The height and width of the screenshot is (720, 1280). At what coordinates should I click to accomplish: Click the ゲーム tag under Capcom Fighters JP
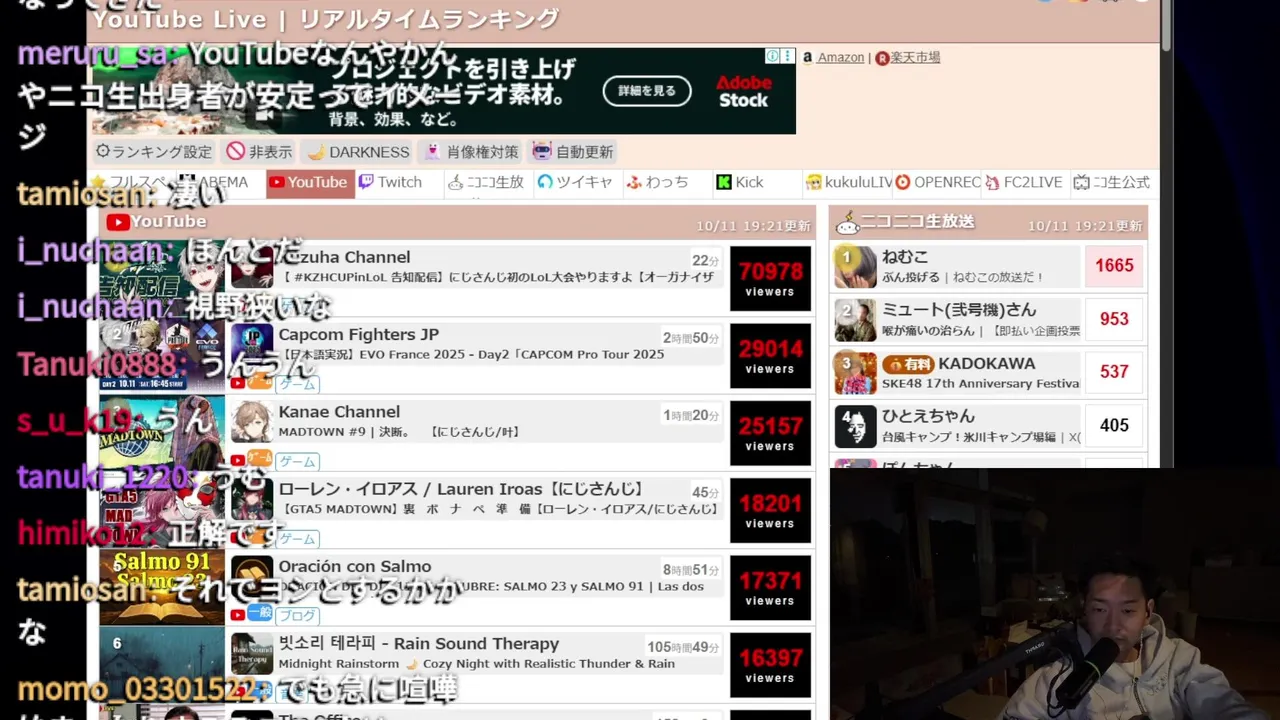[x=297, y=384]
